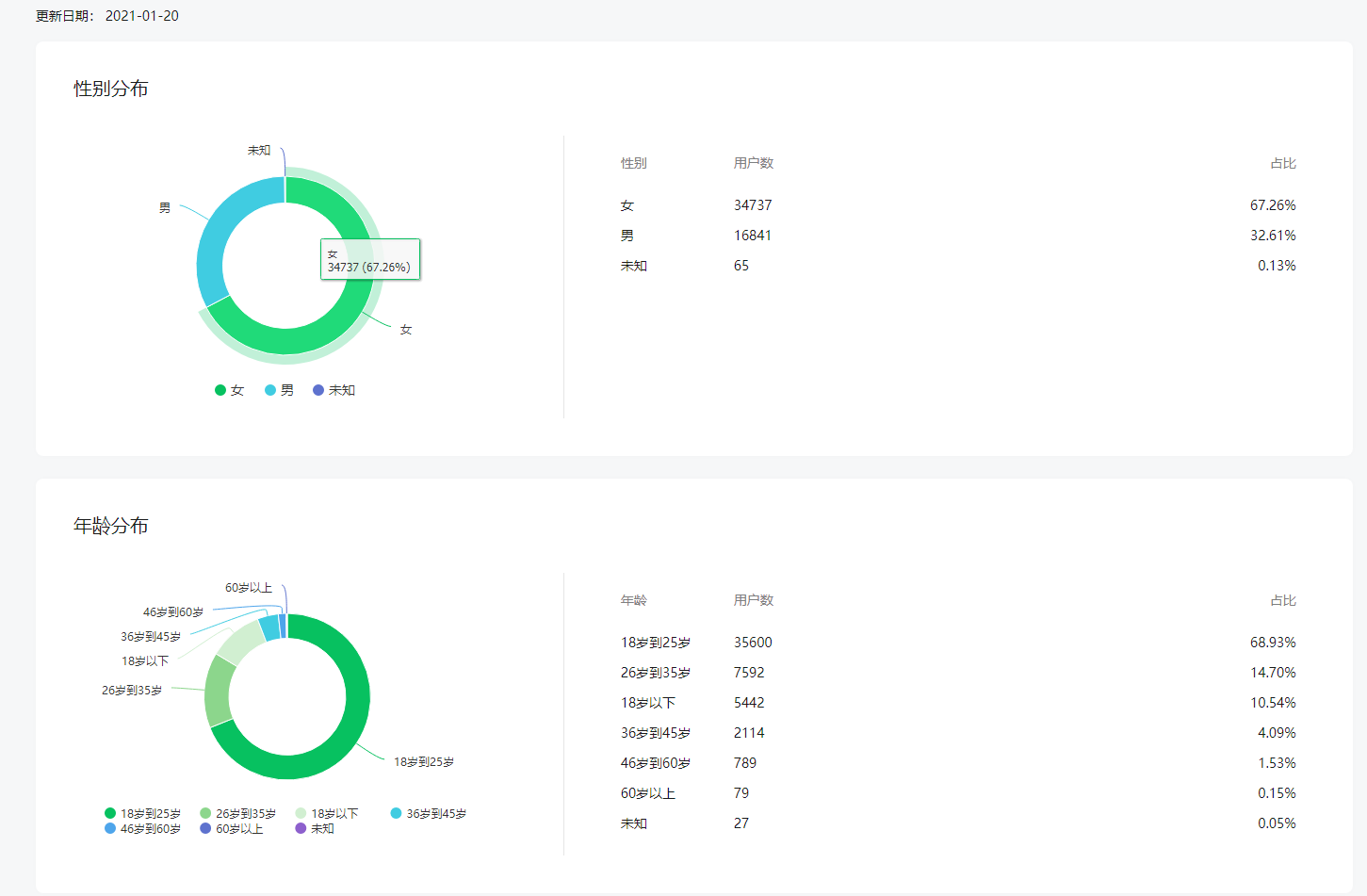Screen dimensions: 1367x896
Task: Click the 26岁到35岁 callout label beside donut
Action: [x=132, y=691]
